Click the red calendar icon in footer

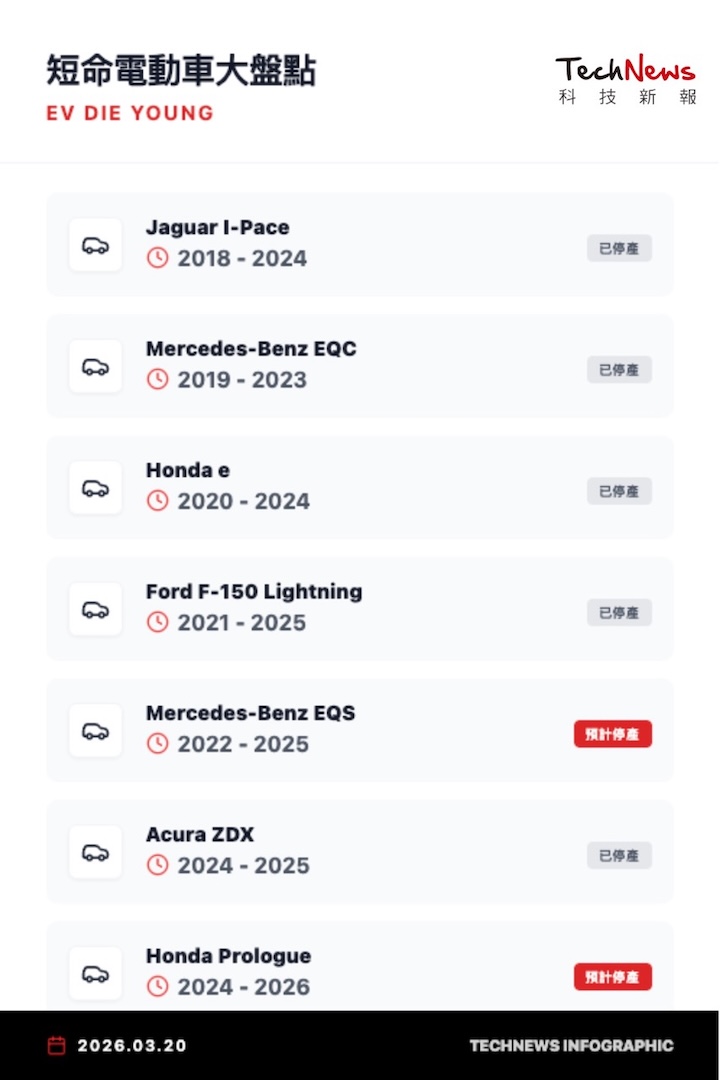tap(57, 1046)
